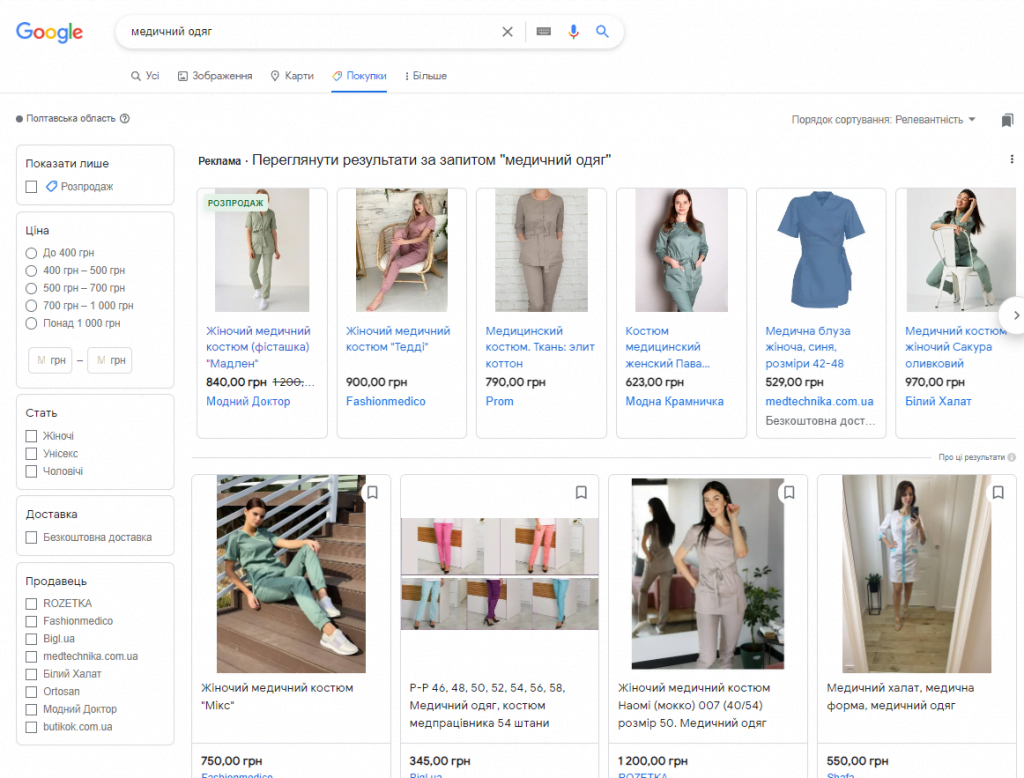Viewport: 1024px width, 778px height.
Task: Check the Унісекс gender filter
Action: pyautogui.click(x=31, y=453)
